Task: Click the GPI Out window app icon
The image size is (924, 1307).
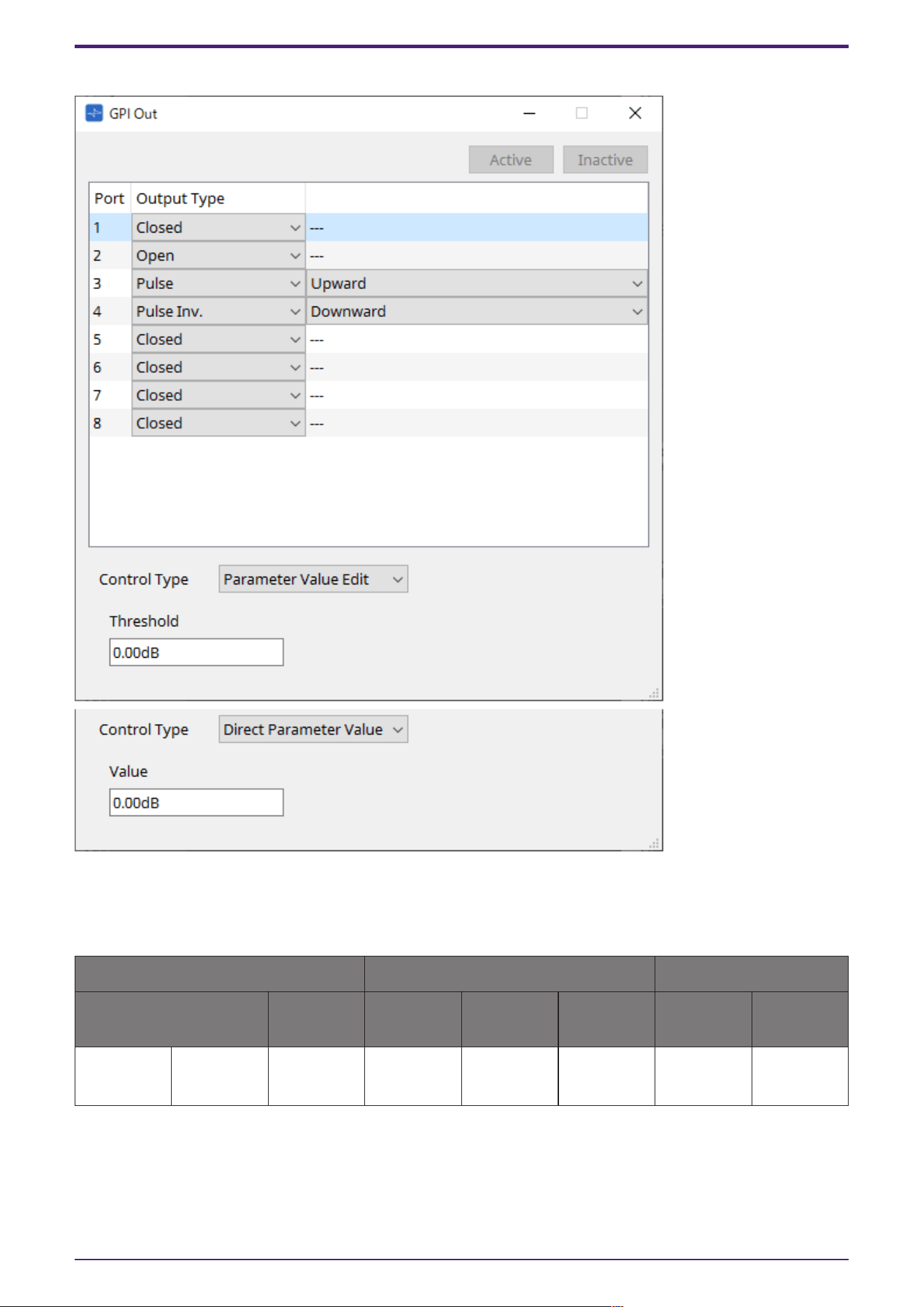Action: 94,113
